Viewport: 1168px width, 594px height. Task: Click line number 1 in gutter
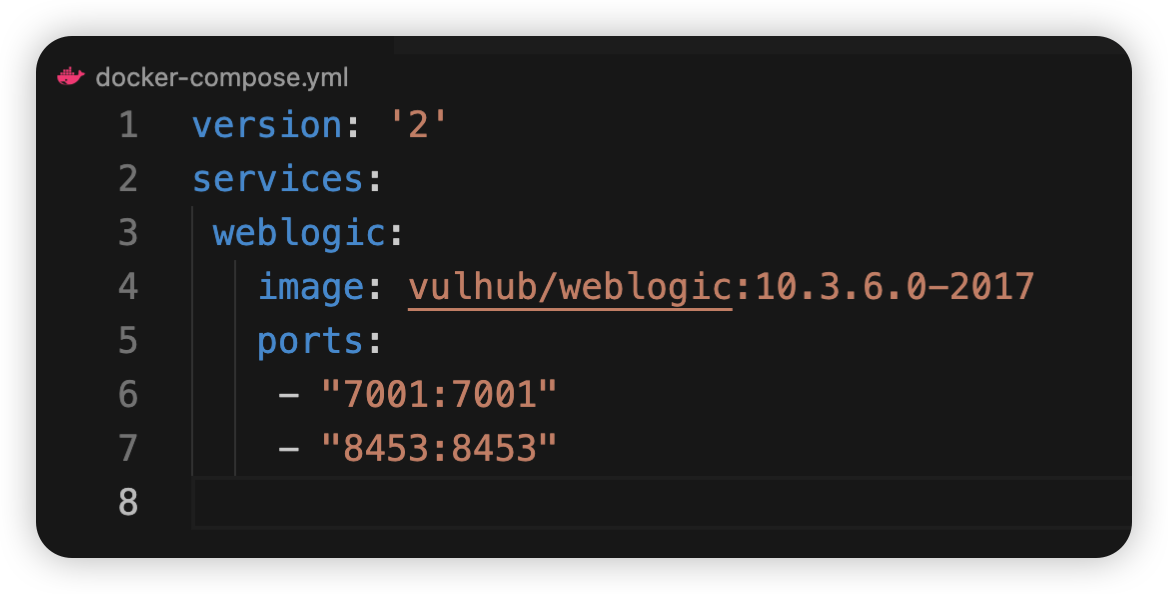pyautogui.click(x=128, y=124)
